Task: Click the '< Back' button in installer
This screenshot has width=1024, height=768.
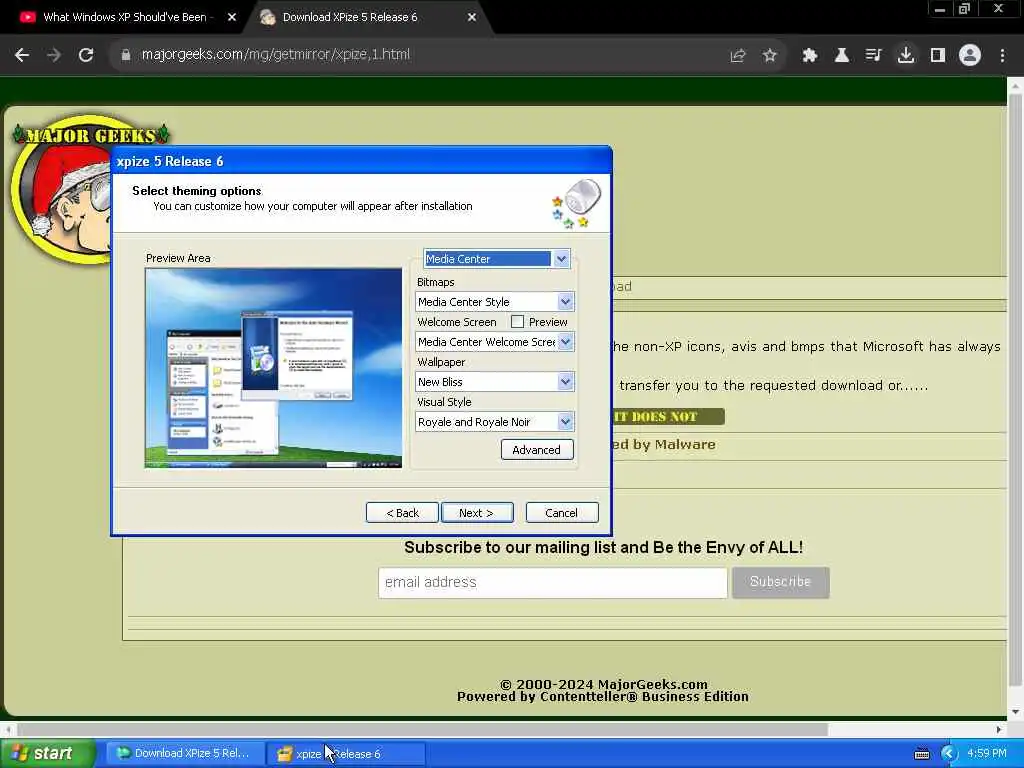Action: coord(402,513)
